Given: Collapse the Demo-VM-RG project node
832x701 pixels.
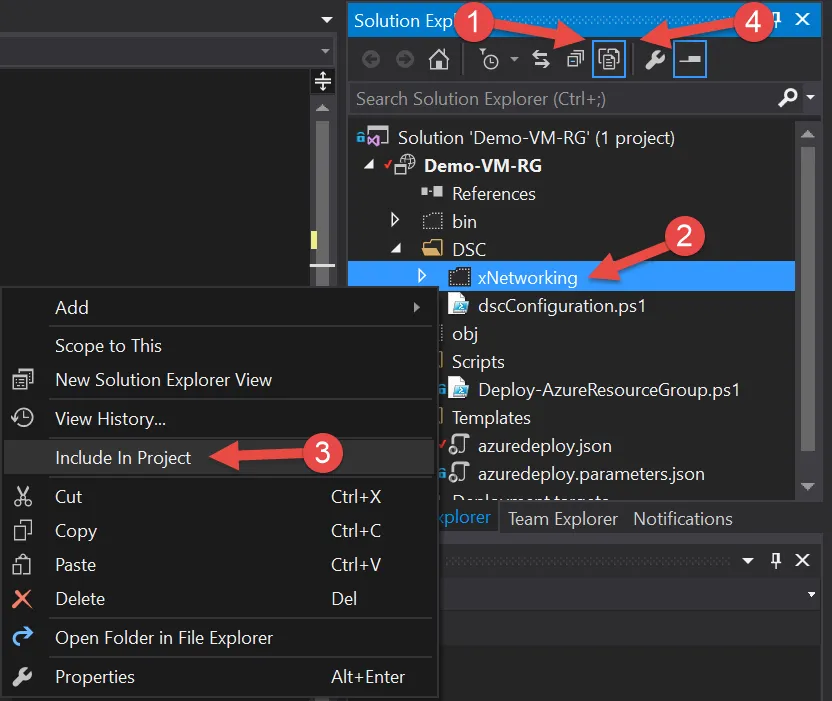Looking at the screenshot, I should point(369,165).
